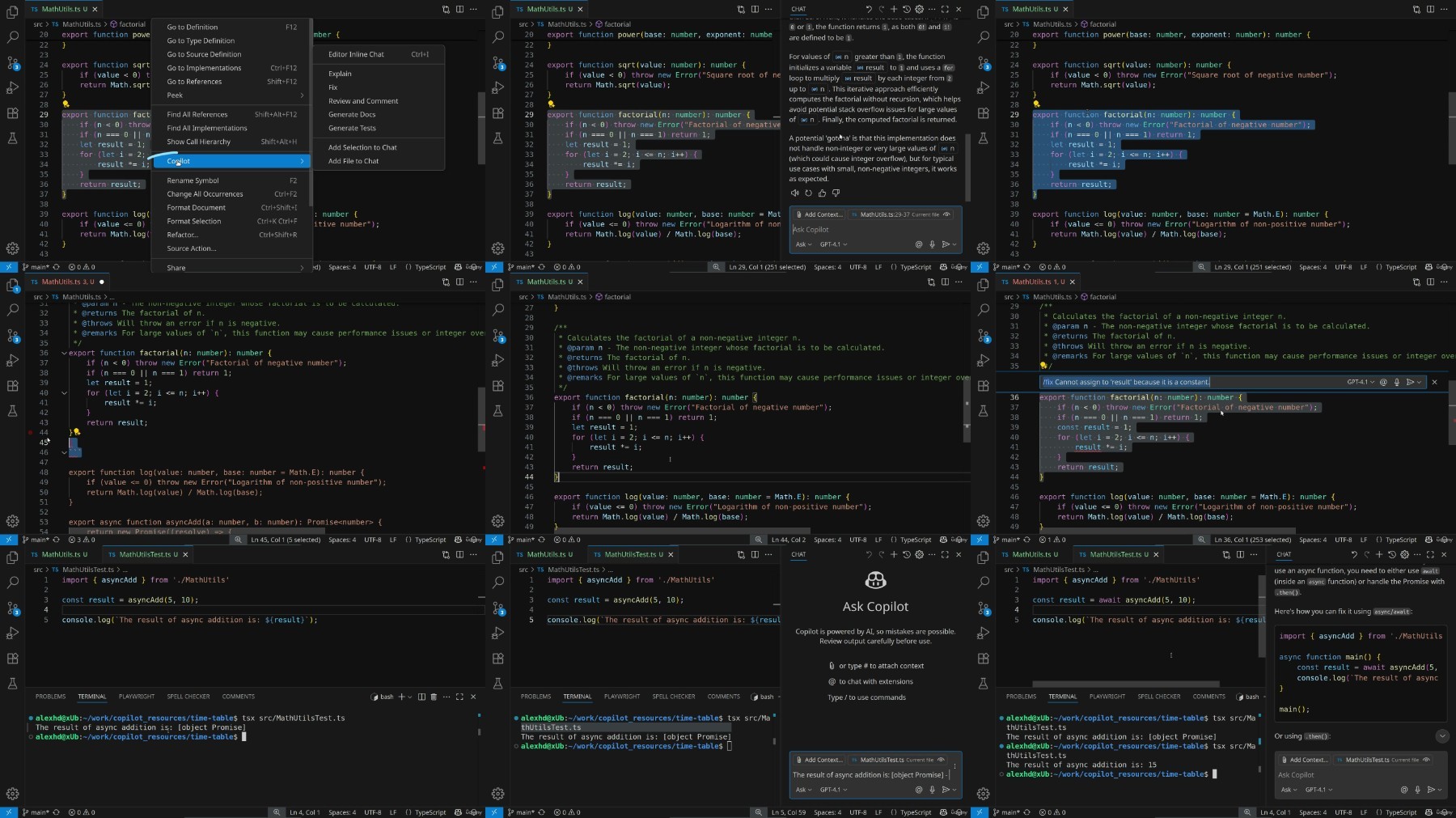This screenshot has width=1456, height=818.
Task: Click the chat input containing 'The result of async addition'
Action: 872,775
